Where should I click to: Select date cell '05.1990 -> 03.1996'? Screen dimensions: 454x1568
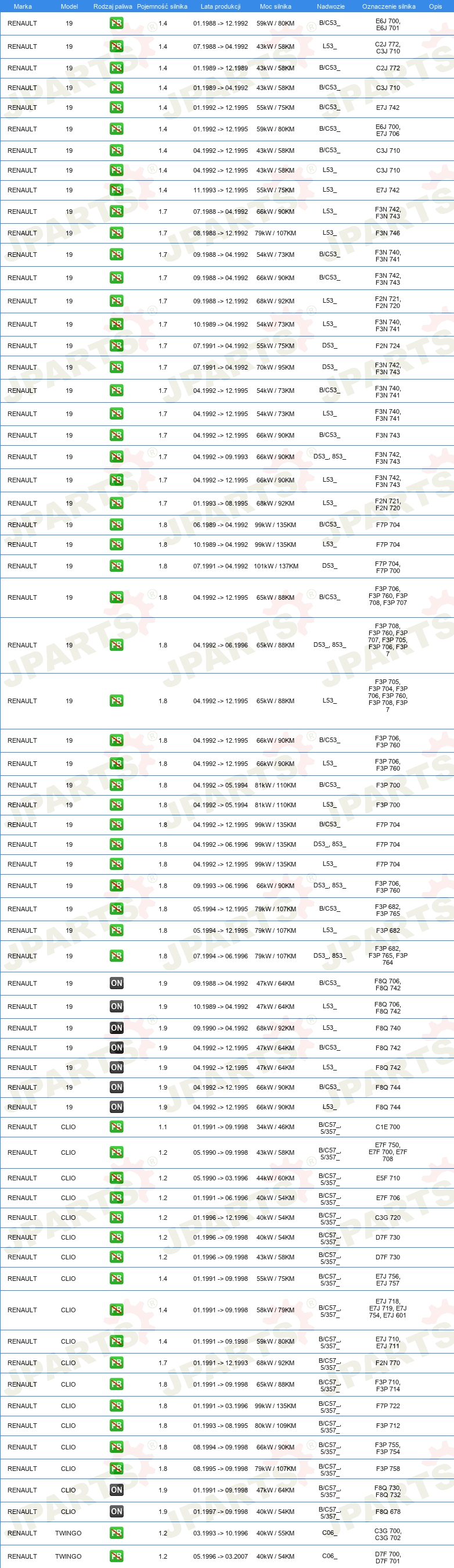pos(221,1178)
